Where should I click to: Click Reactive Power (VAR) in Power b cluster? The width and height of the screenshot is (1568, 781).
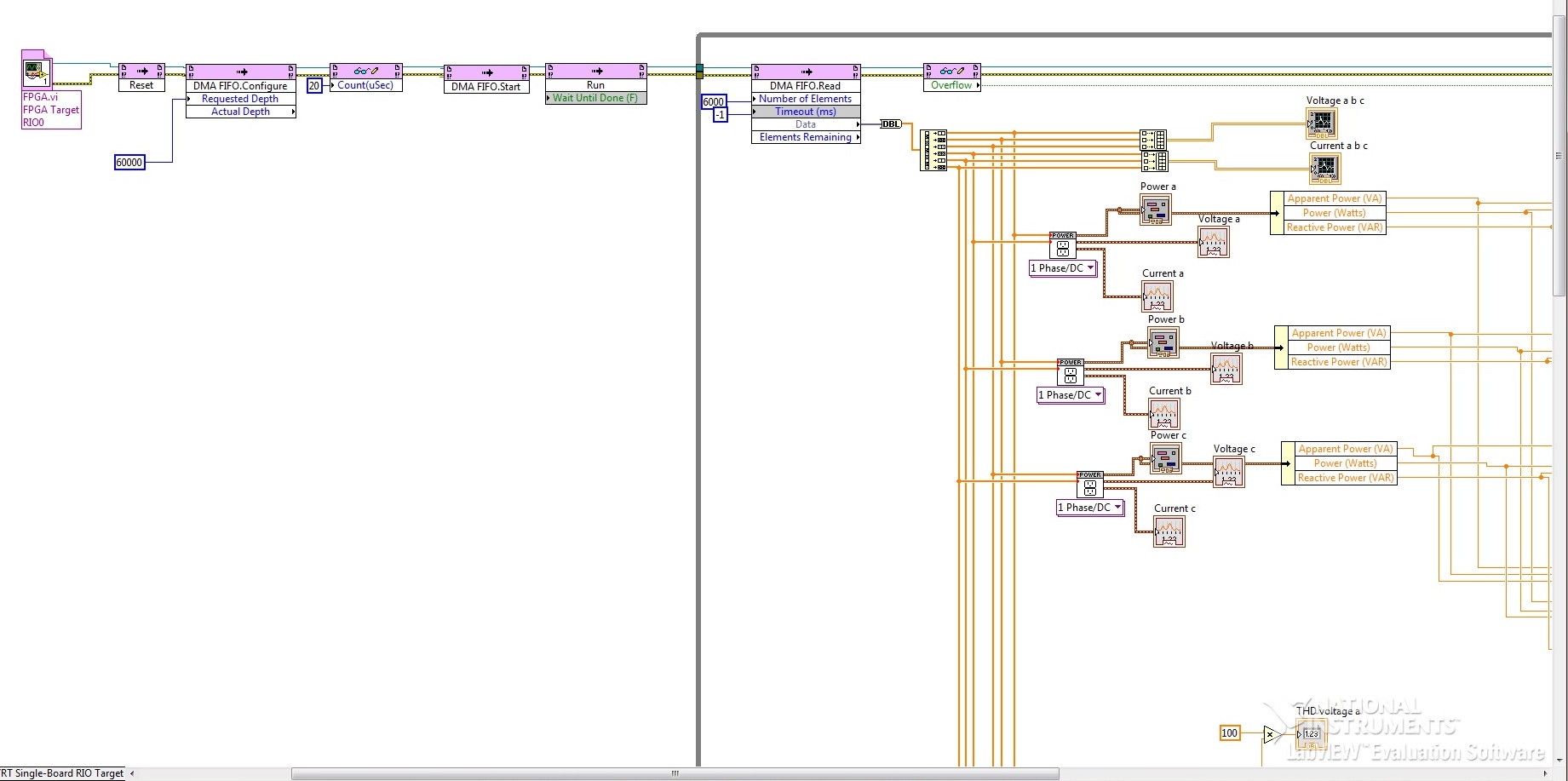tap(1339, 362)
